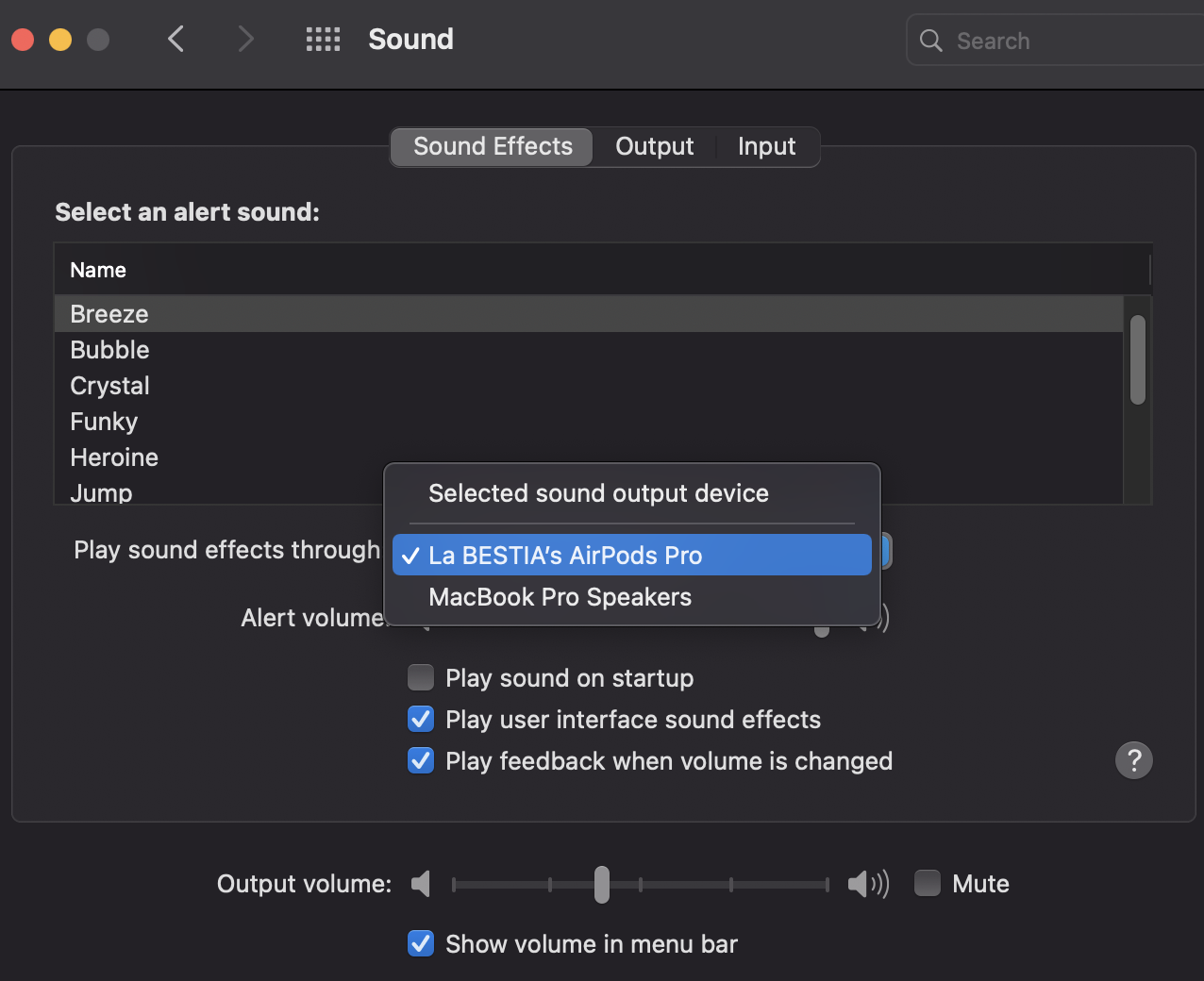The width and height of the screenshot is (1204, 981).
Task: Uncheck Show volume in menu bar
Action: (421, 943)
